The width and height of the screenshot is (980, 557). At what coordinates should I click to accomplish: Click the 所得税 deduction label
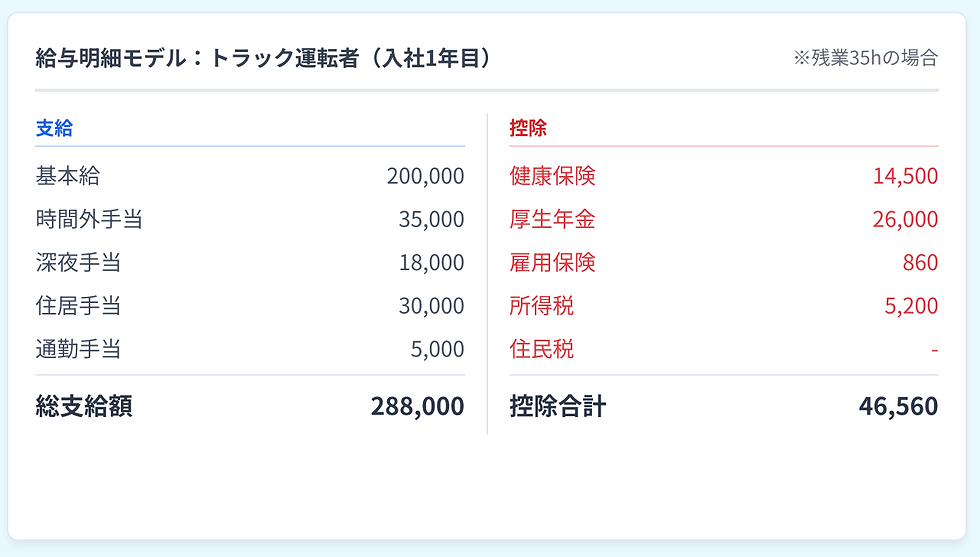[541, 306]
